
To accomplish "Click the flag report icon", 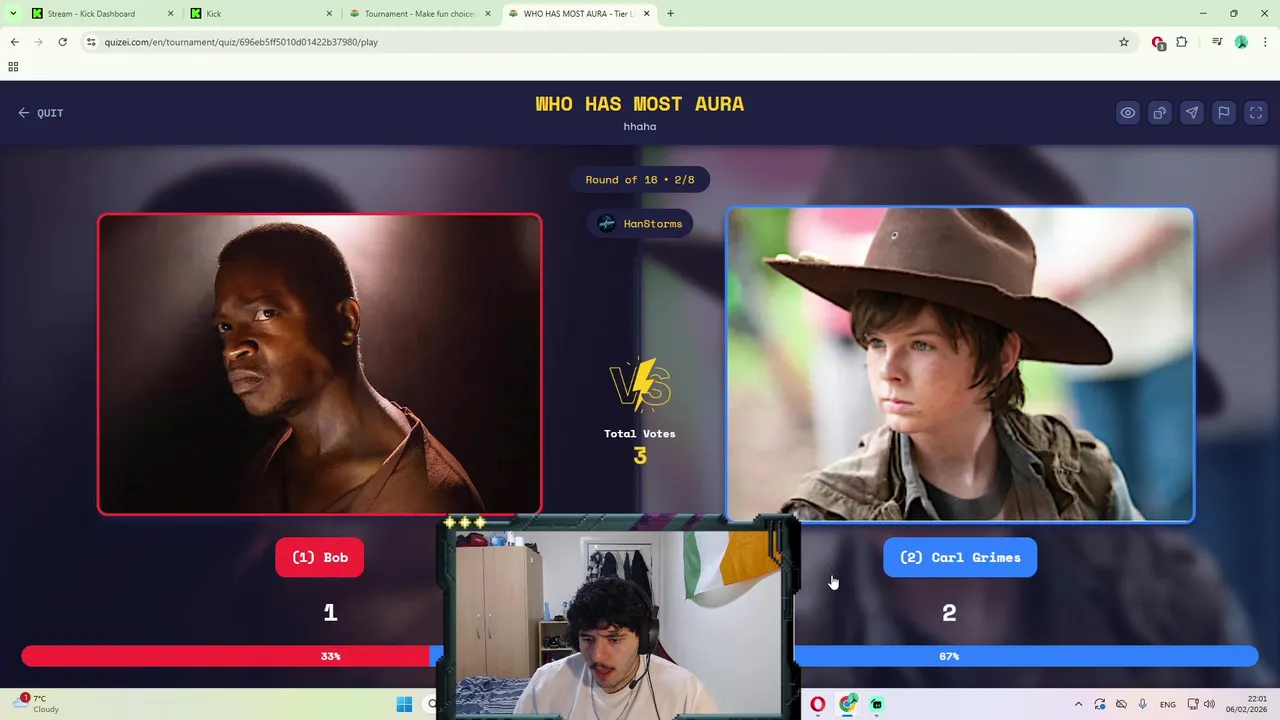I will point(1224,113).
